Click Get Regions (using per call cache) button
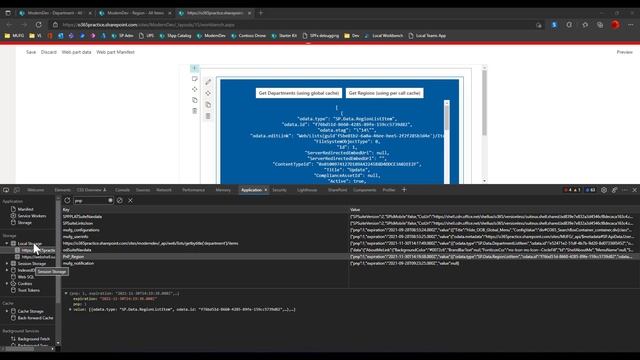The width and height of the screenshot is (640, 360). pyautogui.click(x=384, y=93)
